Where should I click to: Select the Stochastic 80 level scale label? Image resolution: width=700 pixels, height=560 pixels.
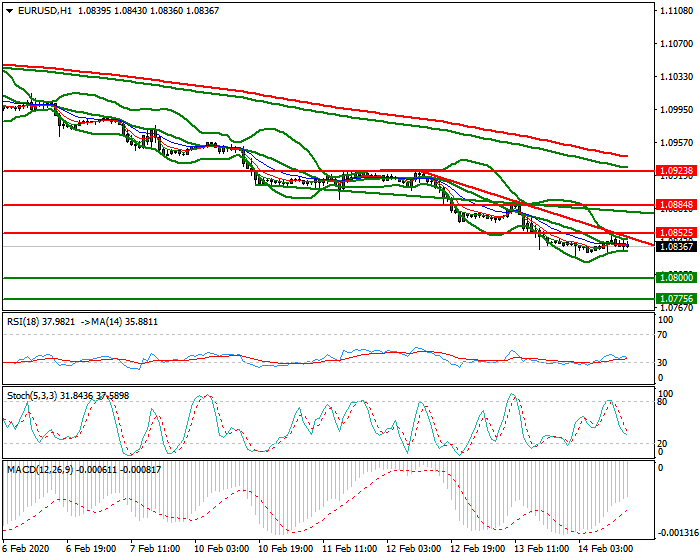click(663, 402)
